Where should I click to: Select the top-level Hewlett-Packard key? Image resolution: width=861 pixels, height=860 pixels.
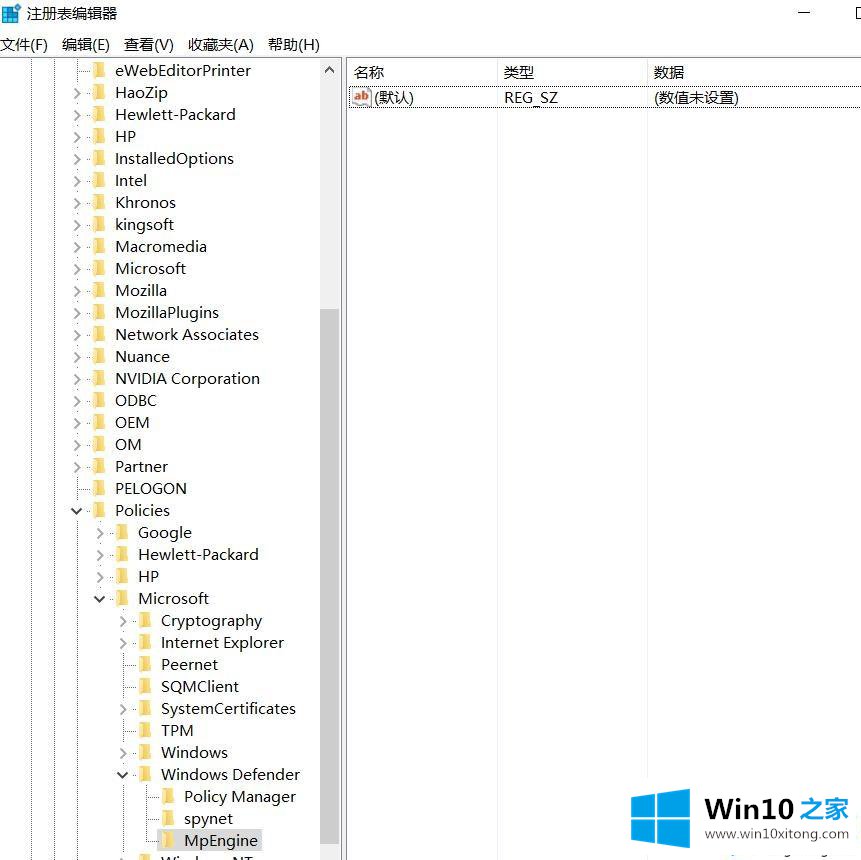pos(175,114)
